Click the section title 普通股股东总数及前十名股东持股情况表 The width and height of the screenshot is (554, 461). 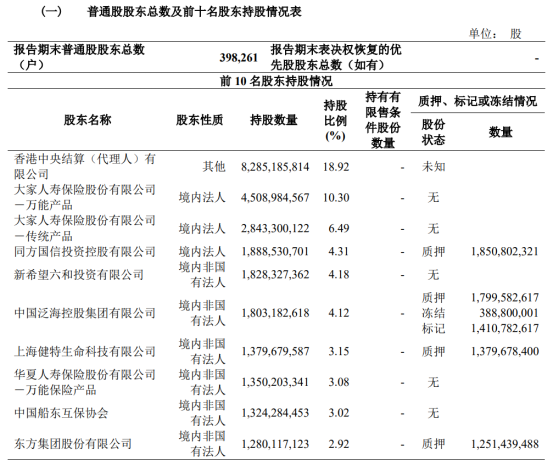194,12
